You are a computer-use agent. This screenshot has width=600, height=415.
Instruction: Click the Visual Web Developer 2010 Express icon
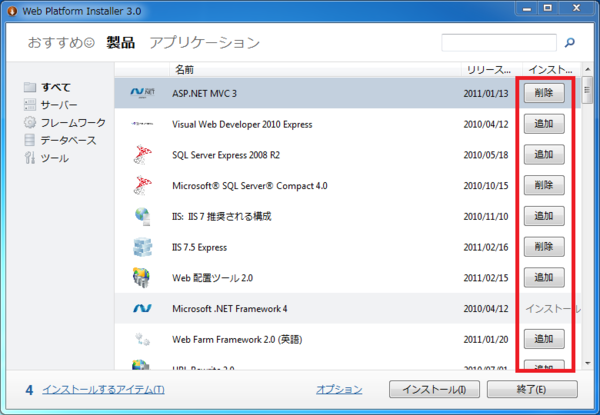pyautogui.click(x=142, y=124)
